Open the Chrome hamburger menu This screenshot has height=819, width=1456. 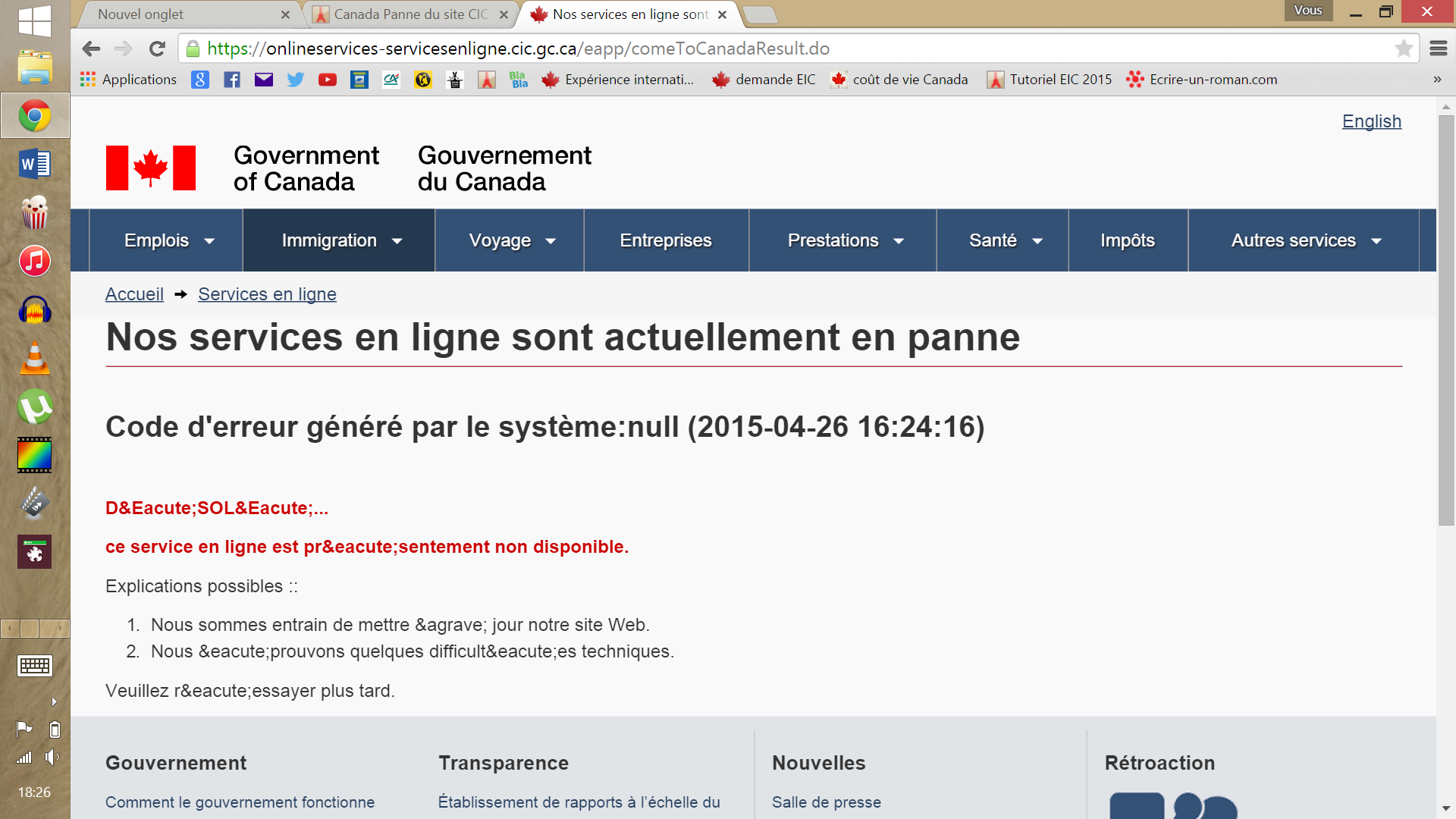point(1438,49)
